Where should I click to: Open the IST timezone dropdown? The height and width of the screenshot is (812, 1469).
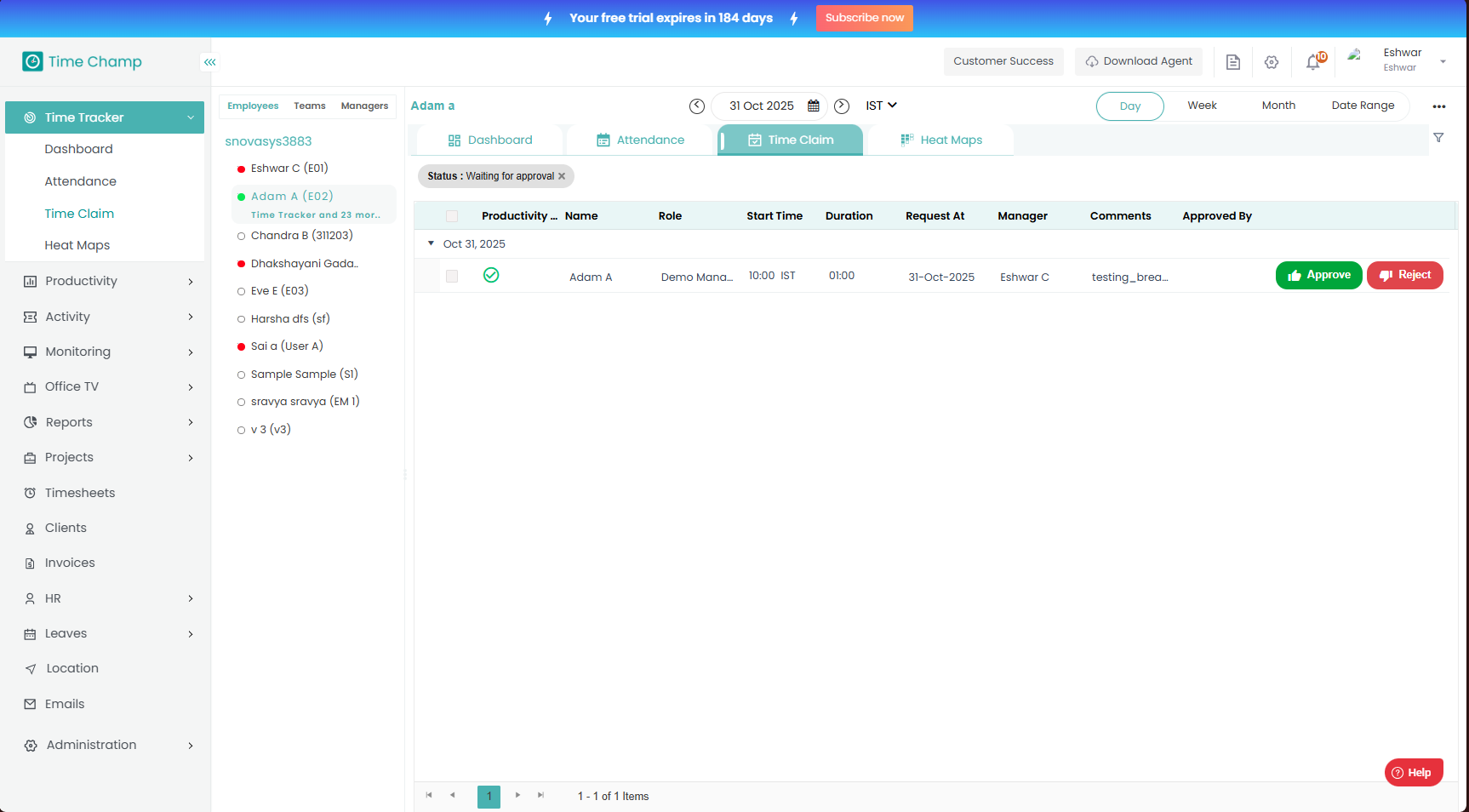(881, 106)
